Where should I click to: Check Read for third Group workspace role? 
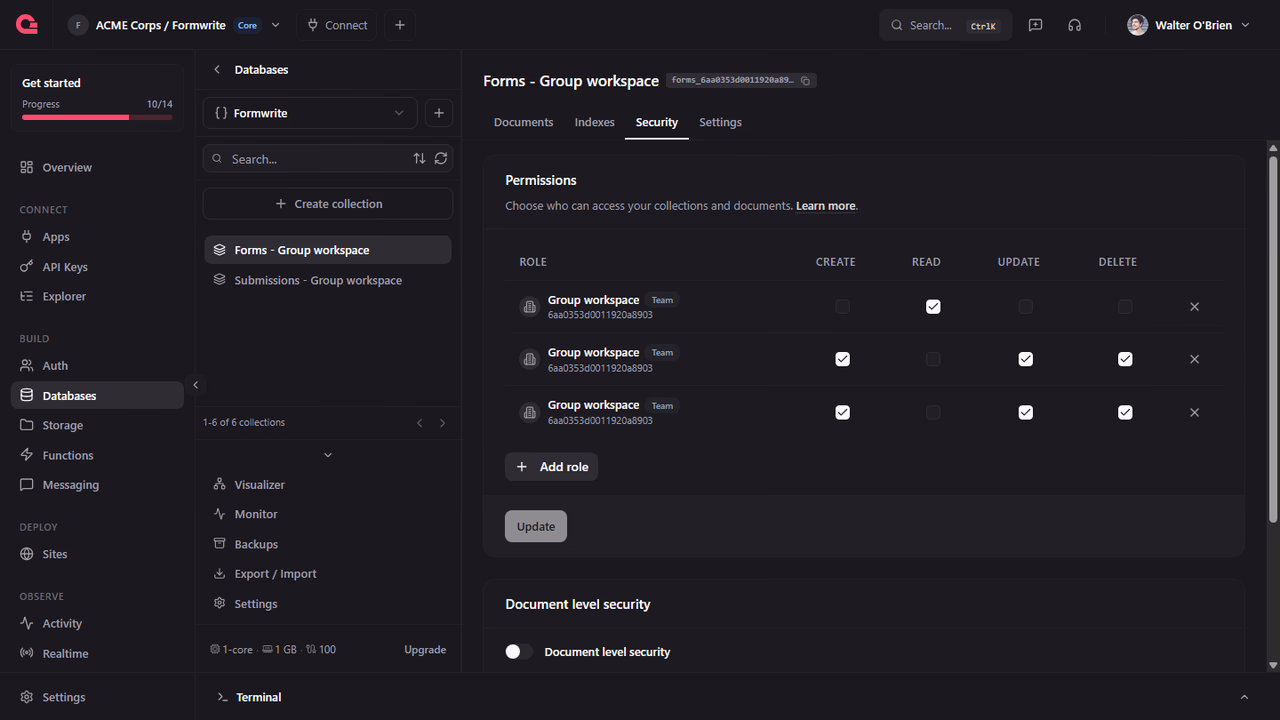[933, 412]
